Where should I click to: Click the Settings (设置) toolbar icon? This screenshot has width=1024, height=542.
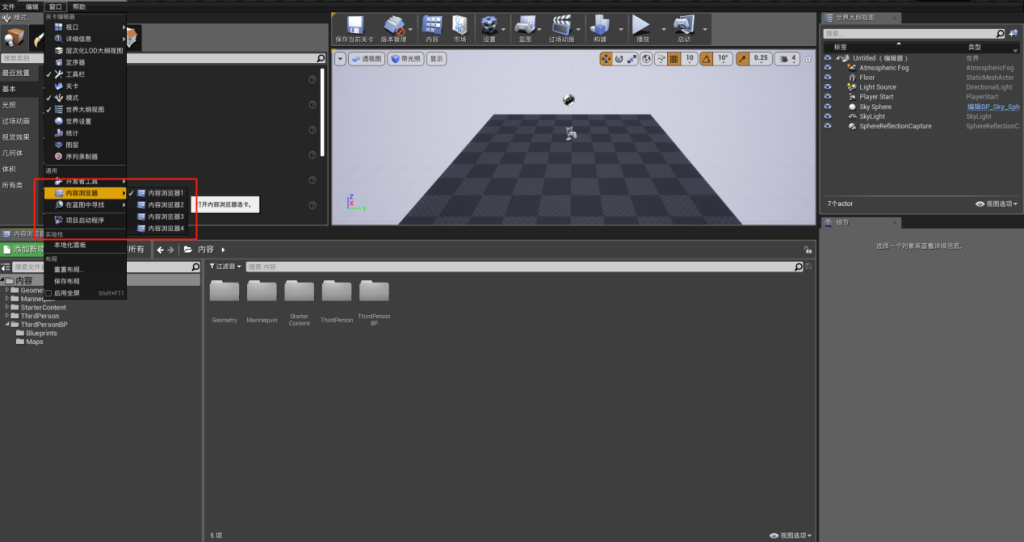(489, 27)
